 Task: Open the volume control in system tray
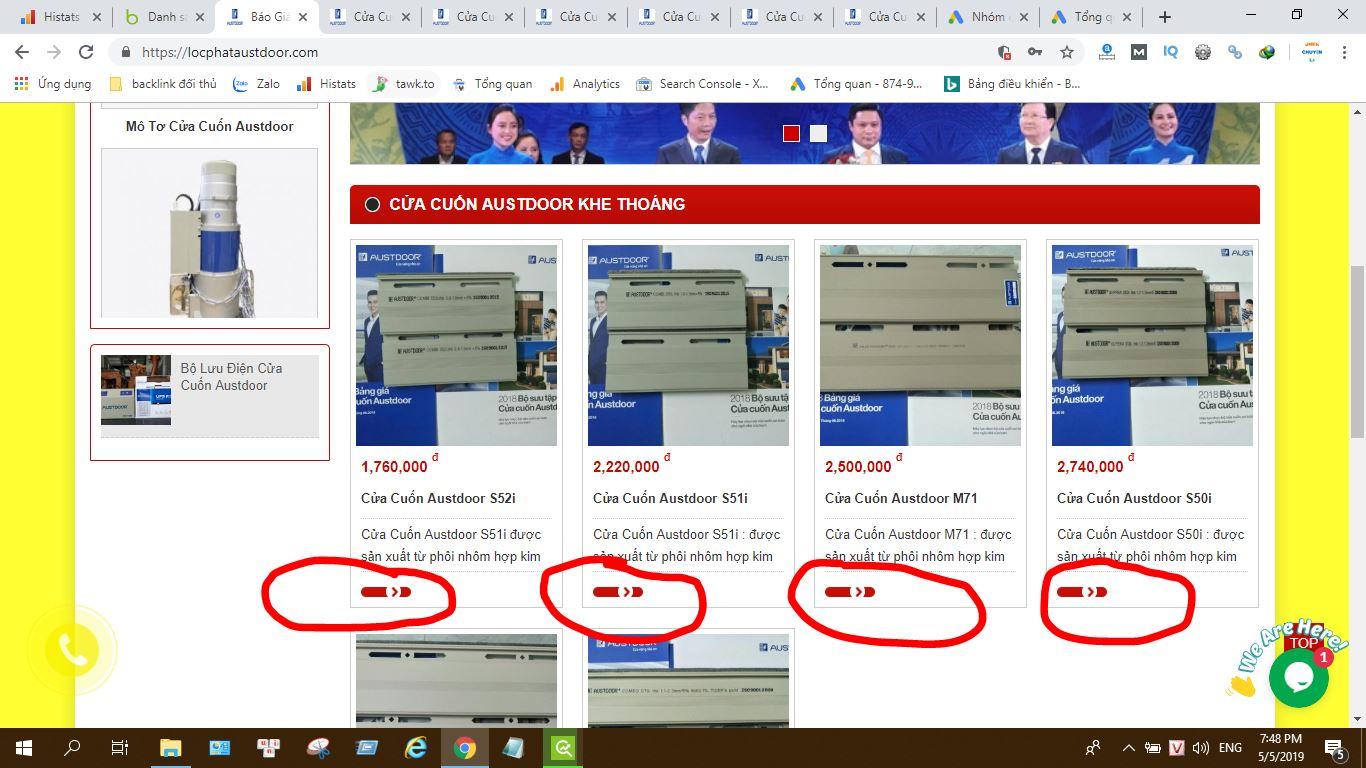[1200, 748]
